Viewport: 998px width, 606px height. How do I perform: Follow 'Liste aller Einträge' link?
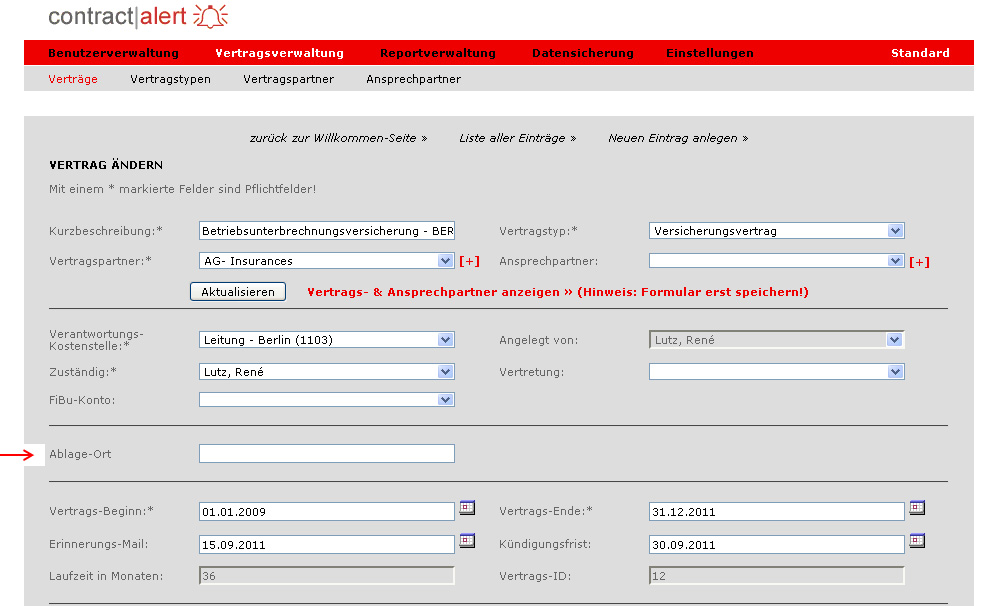click(x=517, y=138)
